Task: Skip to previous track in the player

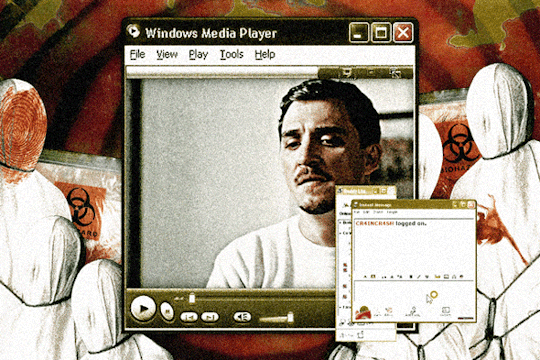Action: click(189, 317)
